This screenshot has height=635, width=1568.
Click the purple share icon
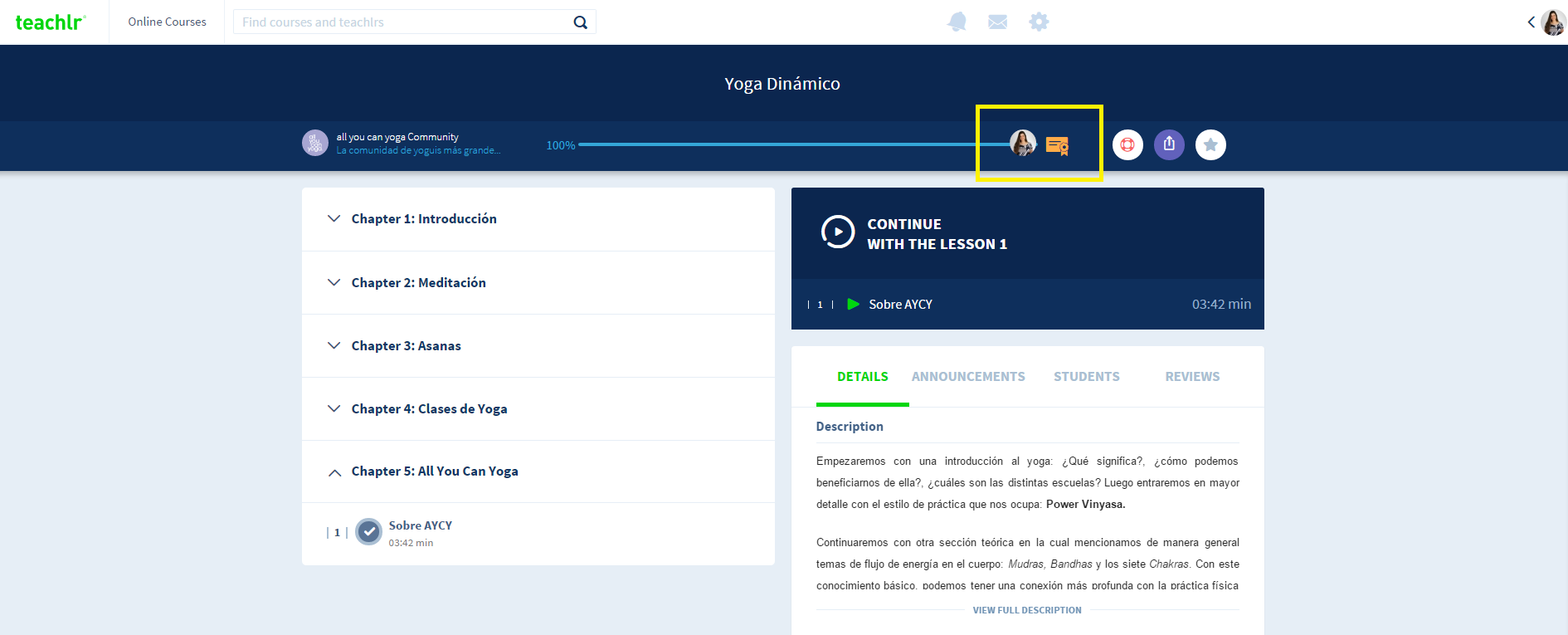pyautogui.click(x=1169, y=145)
